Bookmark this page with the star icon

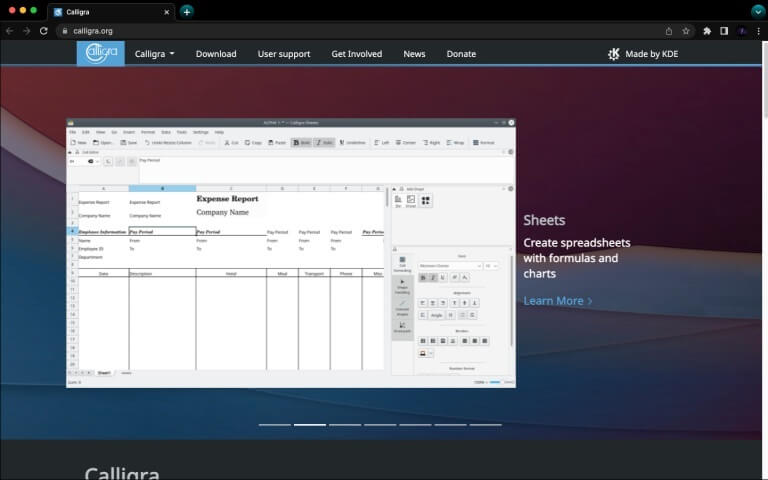coord(686,31)
